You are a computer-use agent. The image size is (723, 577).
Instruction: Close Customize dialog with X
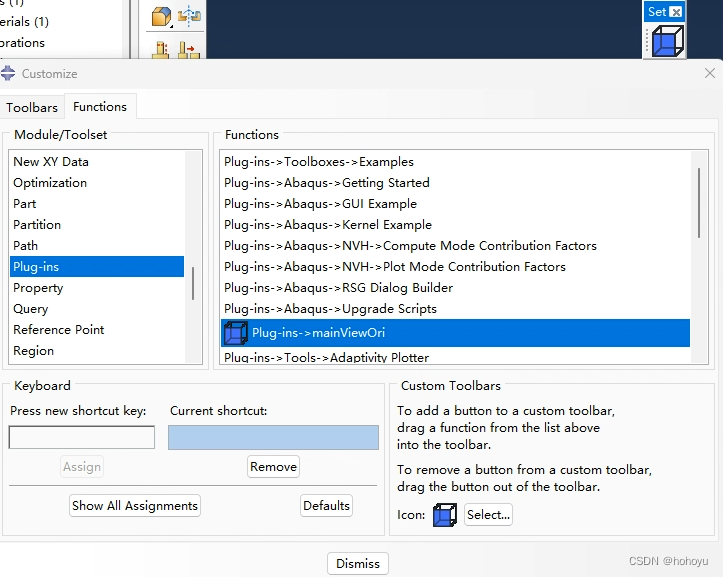pos(710,73)
